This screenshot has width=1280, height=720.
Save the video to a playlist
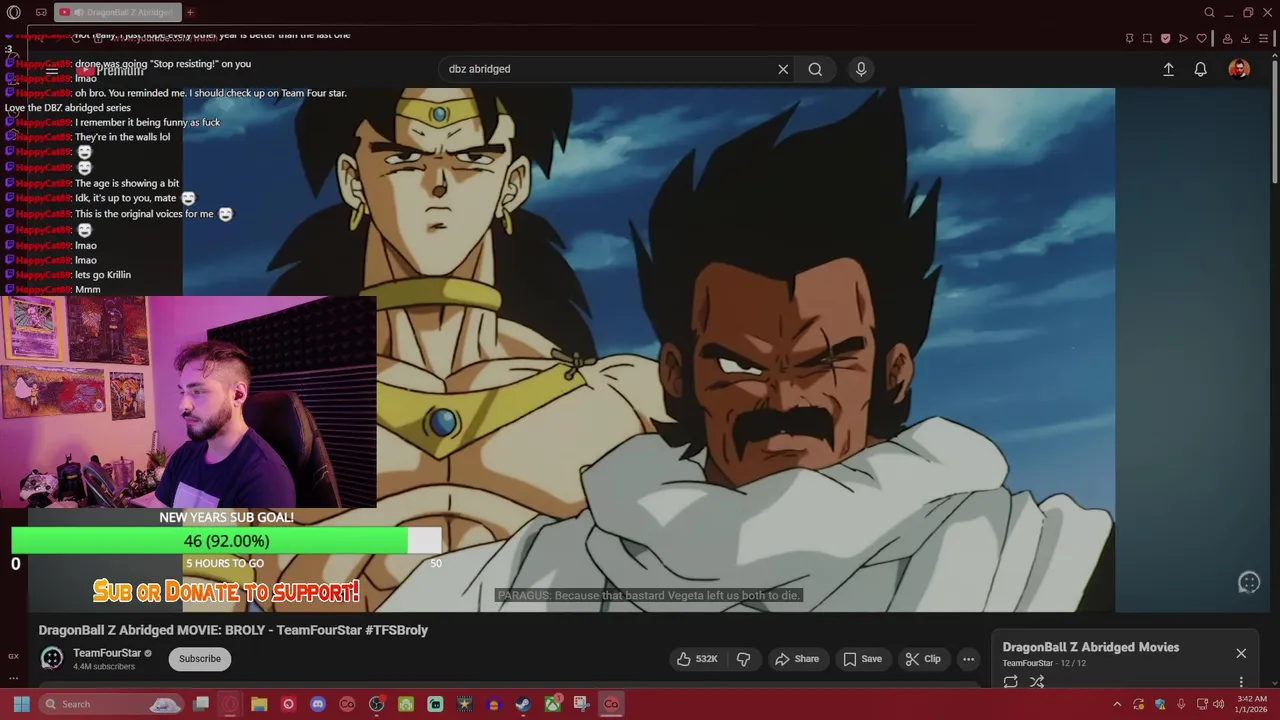(x=862, y=659)
